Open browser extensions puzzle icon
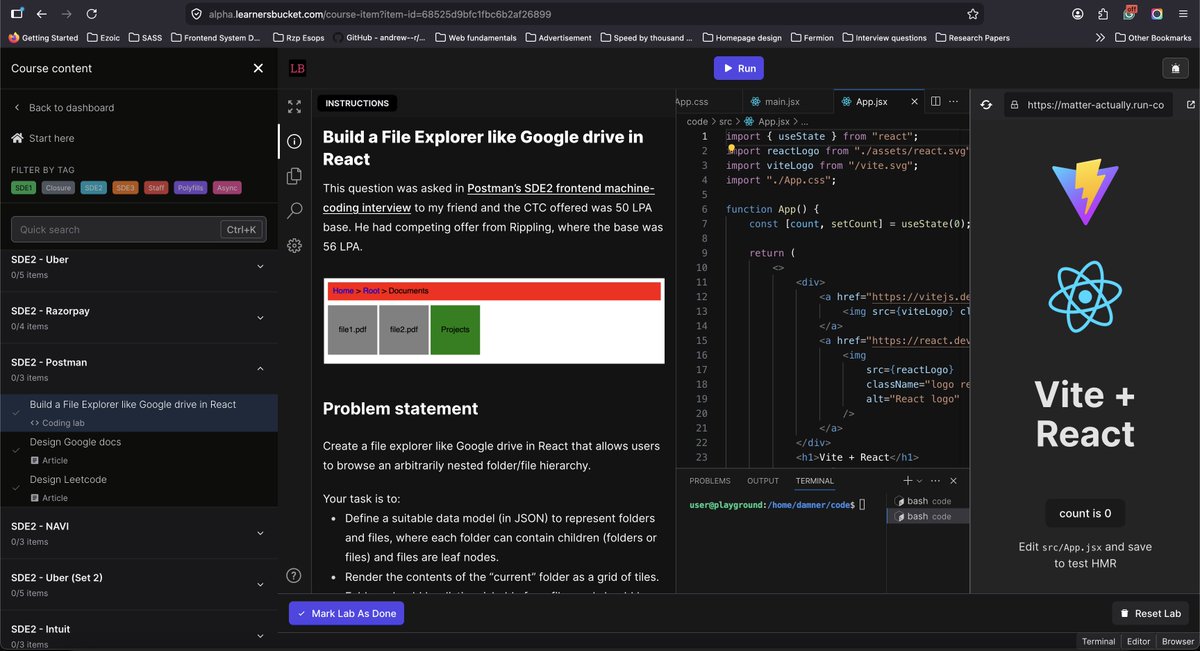This screenshot has height=651, width=1200. [x=1103, y=14]
